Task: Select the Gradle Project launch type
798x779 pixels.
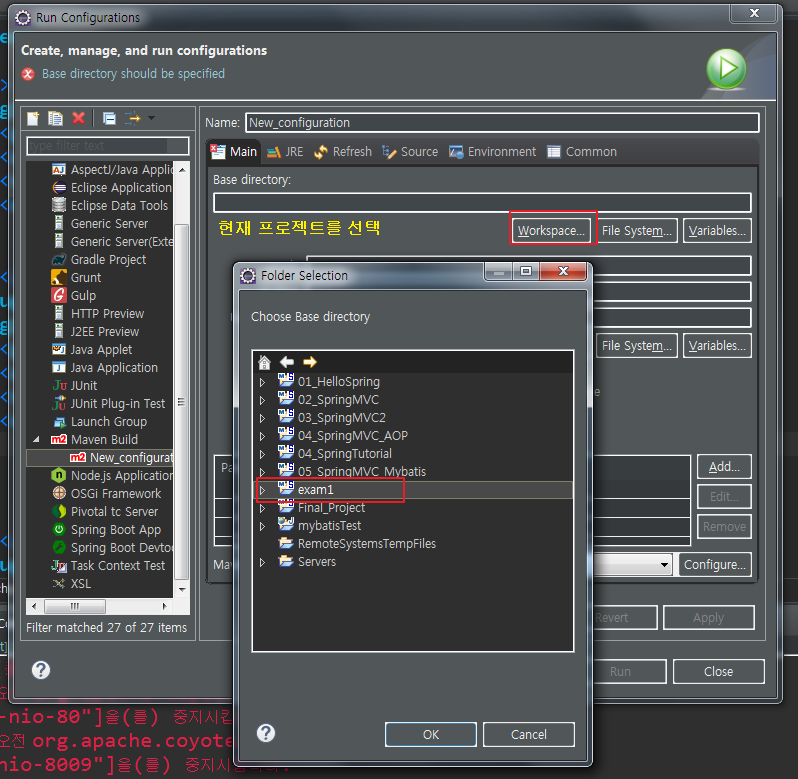Action: (x=99, y=259)
